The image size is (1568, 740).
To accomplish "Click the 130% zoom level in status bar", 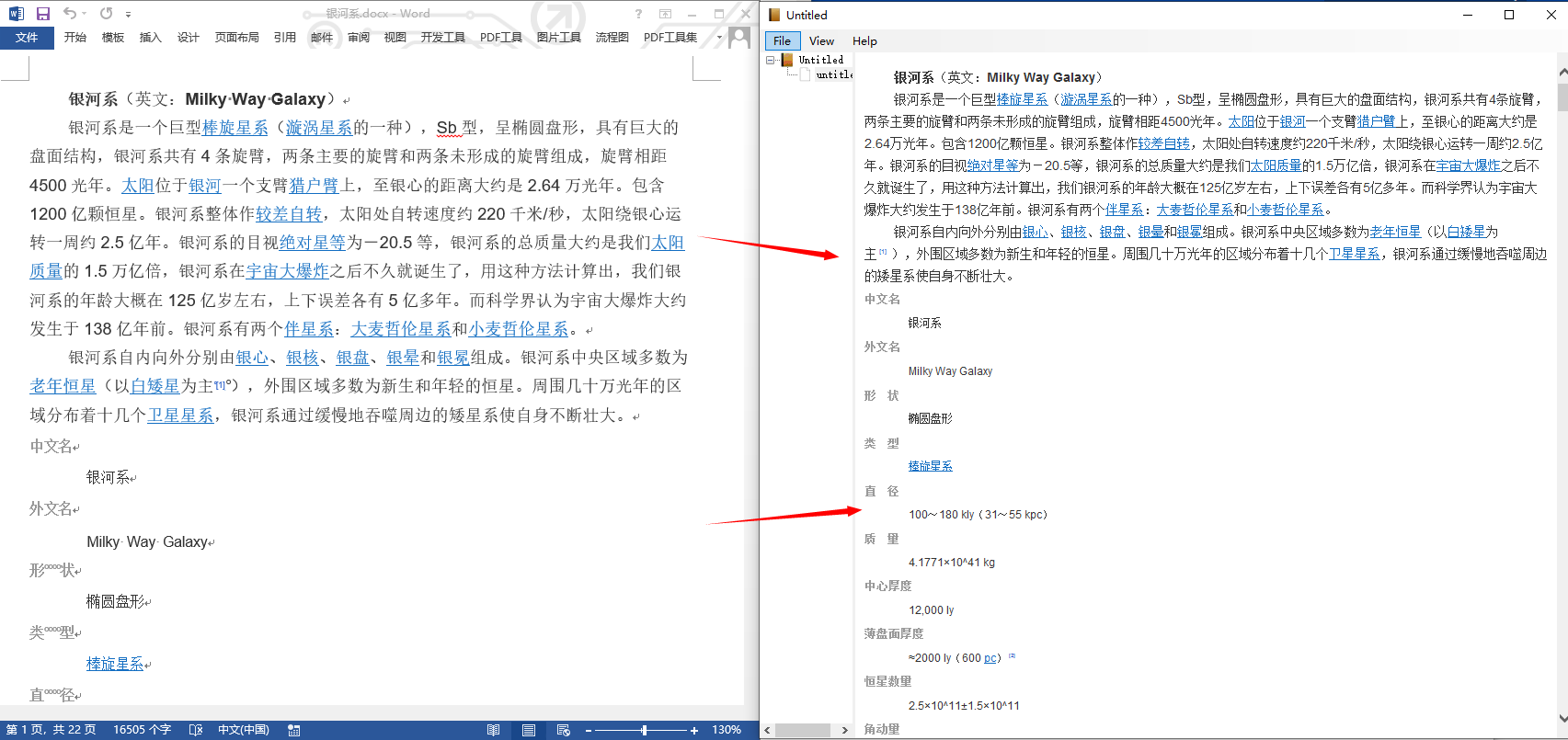I will tap(727, 730).
